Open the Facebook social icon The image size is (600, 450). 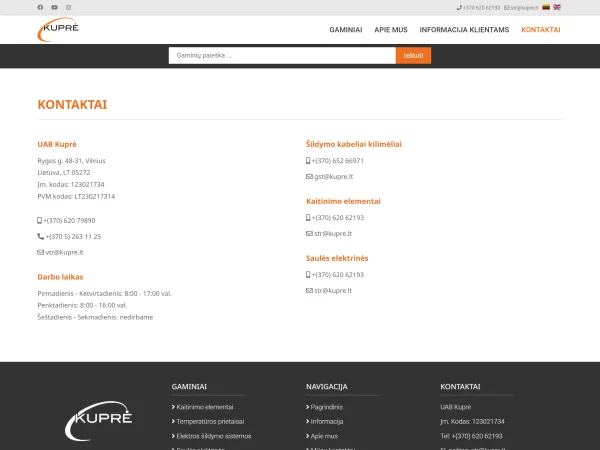[x=40, y=7]
